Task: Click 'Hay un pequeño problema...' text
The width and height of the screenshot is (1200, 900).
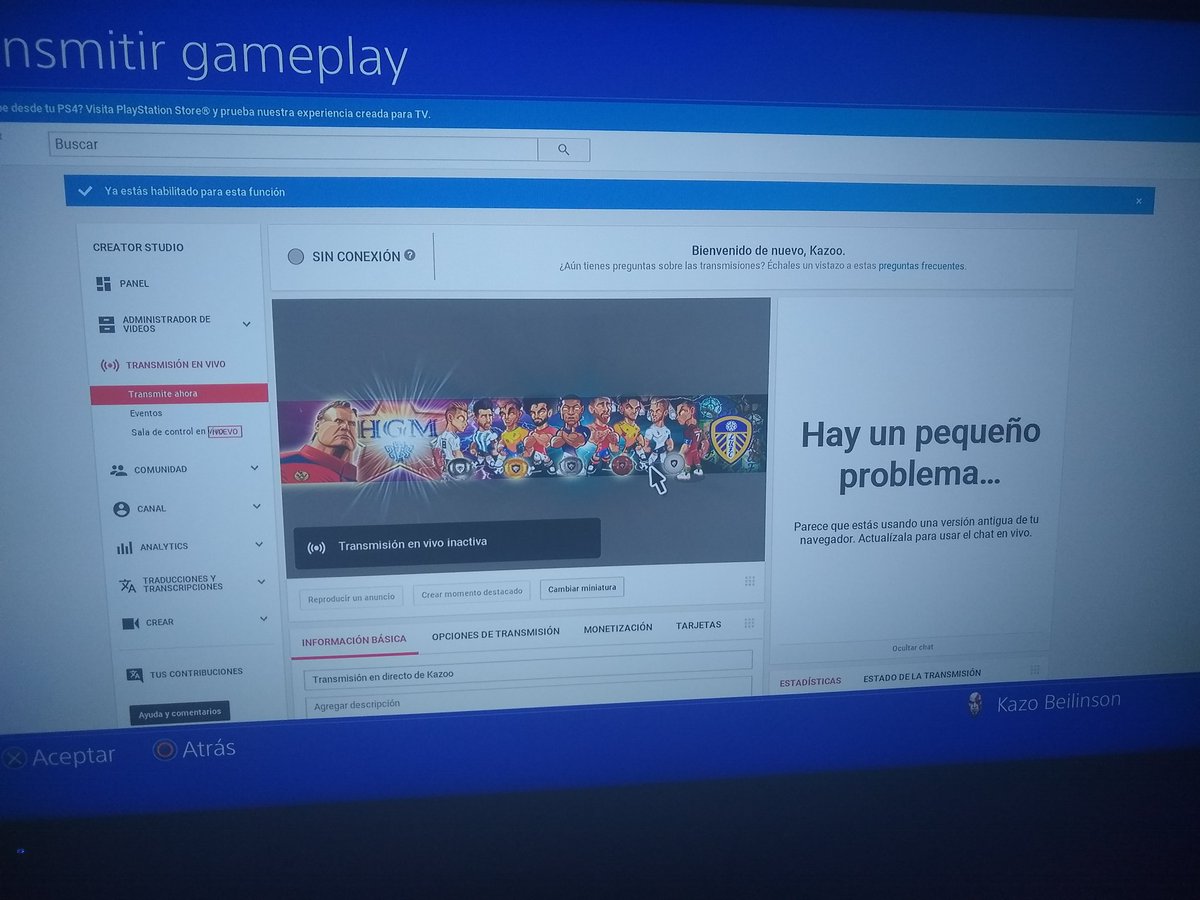Action: click(x=920, y=454)
